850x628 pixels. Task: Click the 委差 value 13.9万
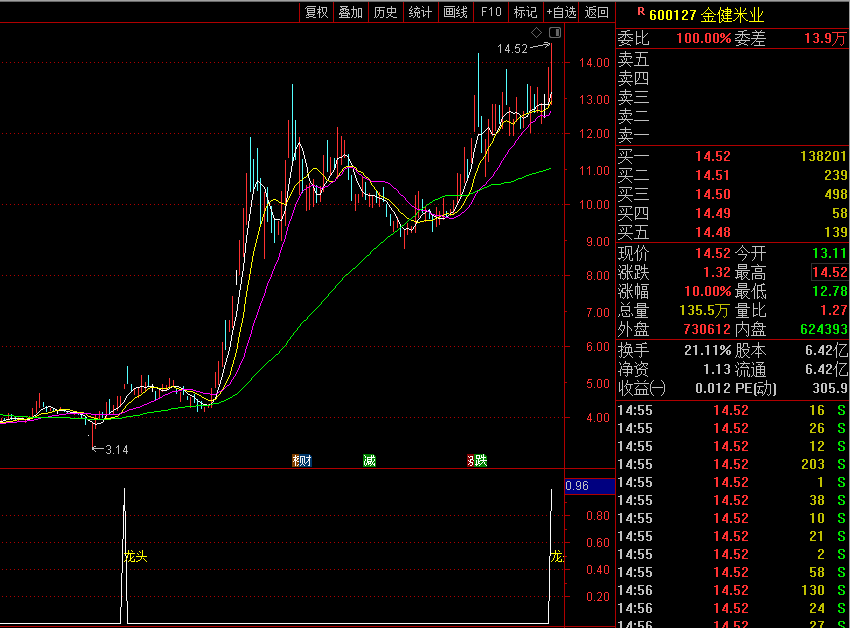tap(825, 39)
